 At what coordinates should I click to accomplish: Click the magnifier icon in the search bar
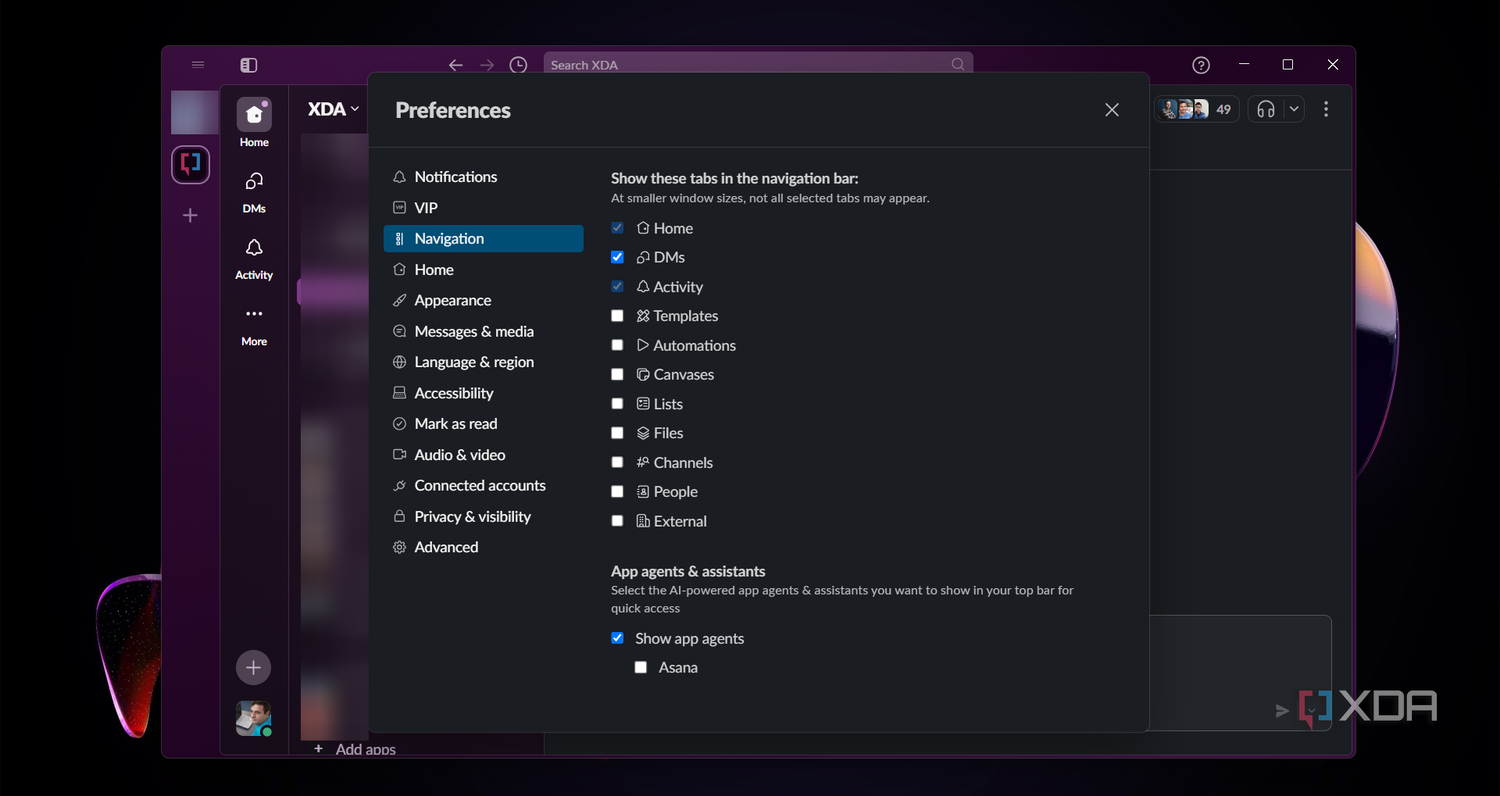958,65
